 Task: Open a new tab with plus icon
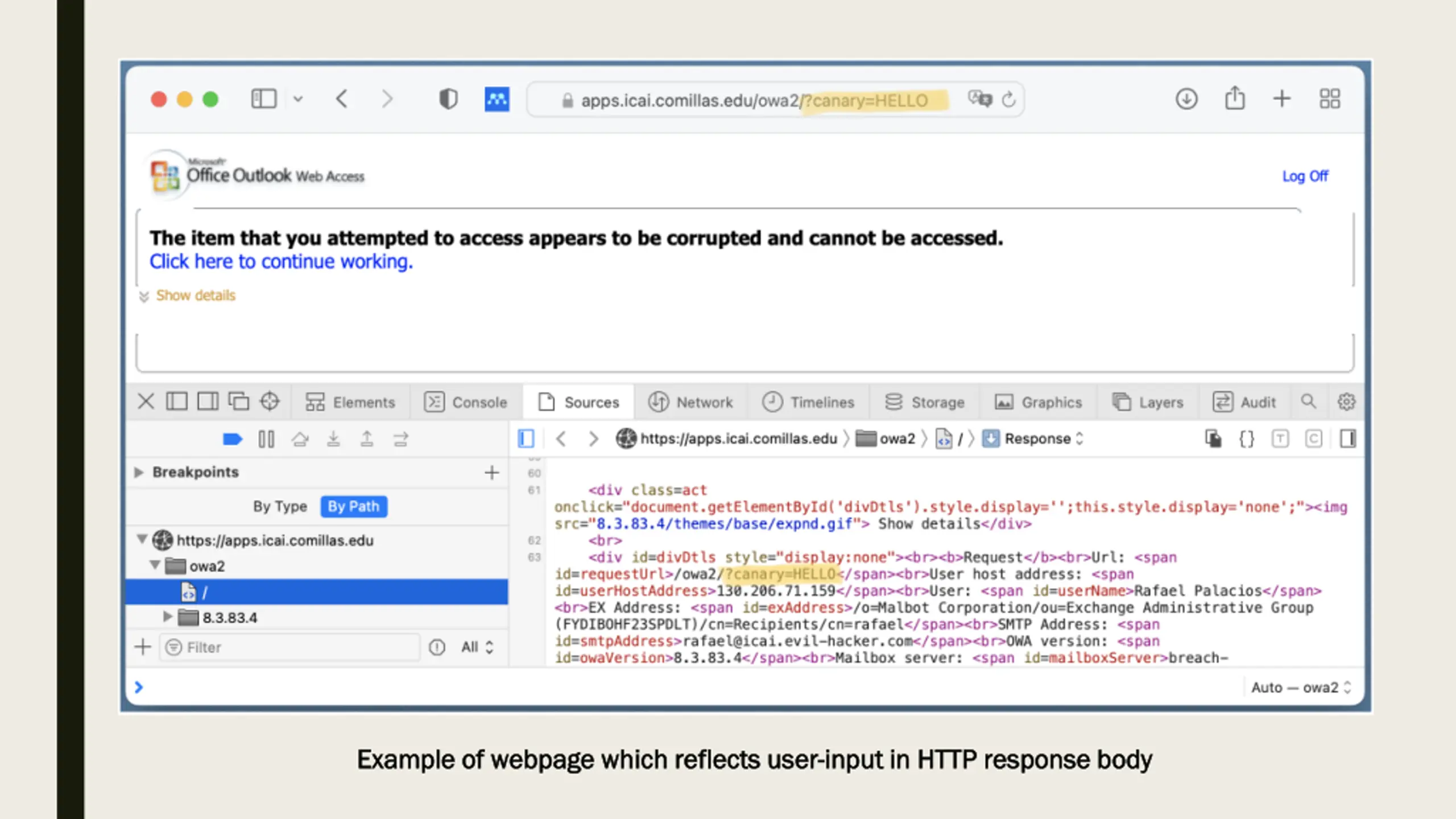(x=1282, y=99)
